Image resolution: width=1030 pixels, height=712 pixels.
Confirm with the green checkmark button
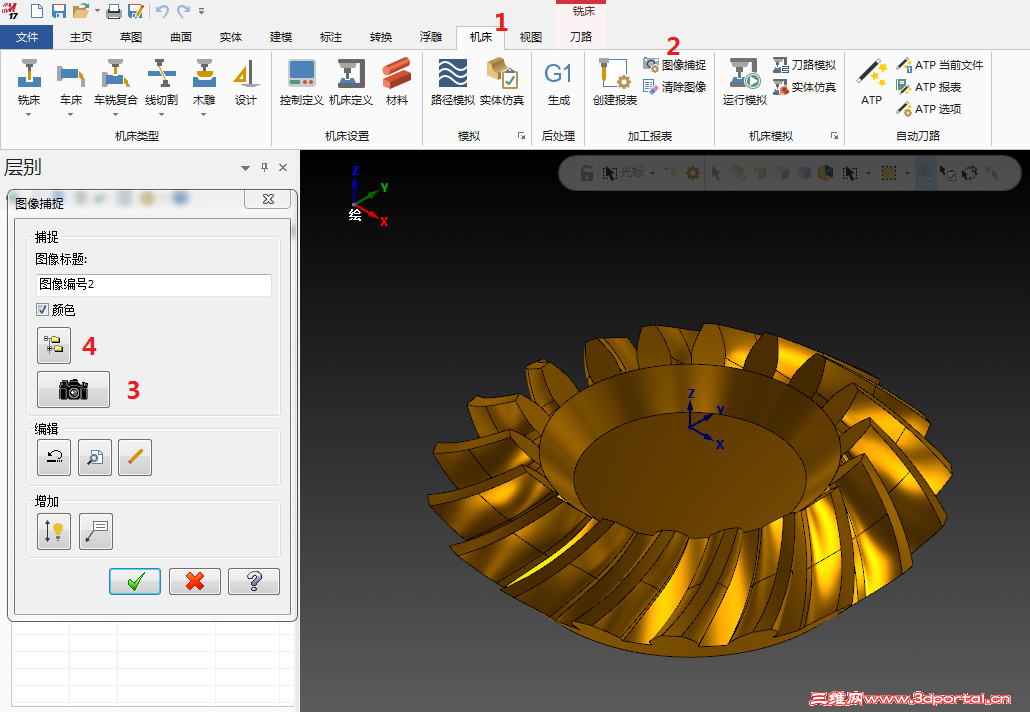(x=135, y=581)
